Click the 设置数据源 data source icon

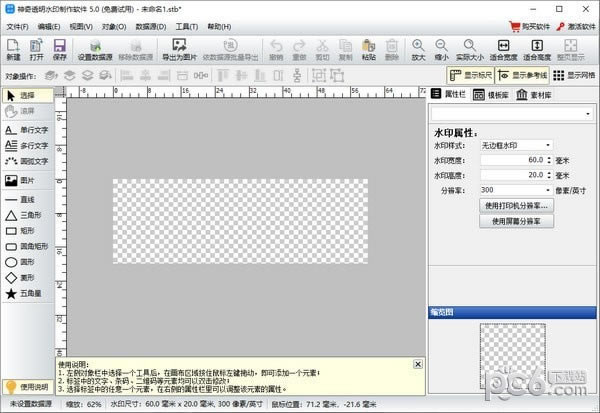(x=97, y=48)
